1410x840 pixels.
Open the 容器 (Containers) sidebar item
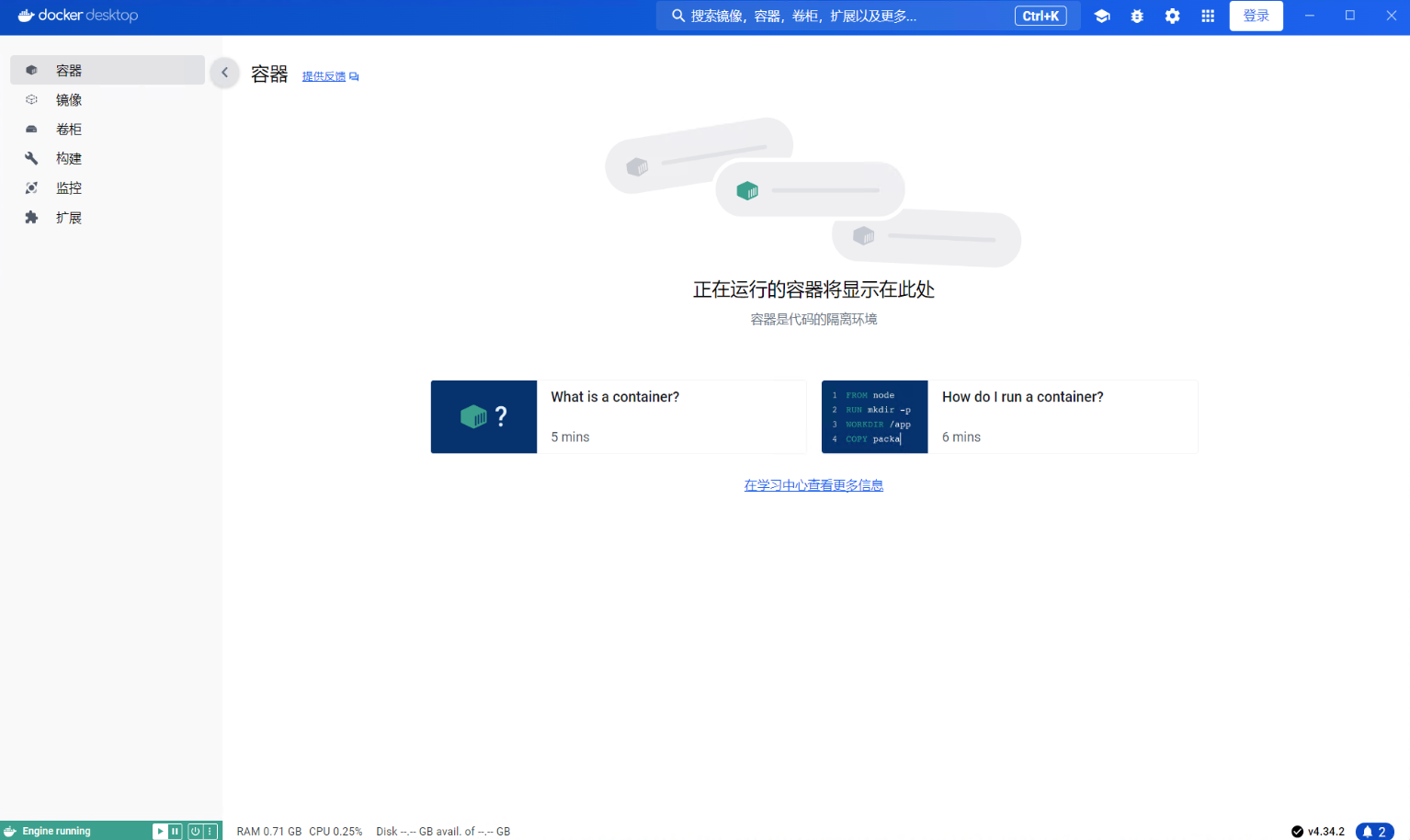tap(108, 70)
